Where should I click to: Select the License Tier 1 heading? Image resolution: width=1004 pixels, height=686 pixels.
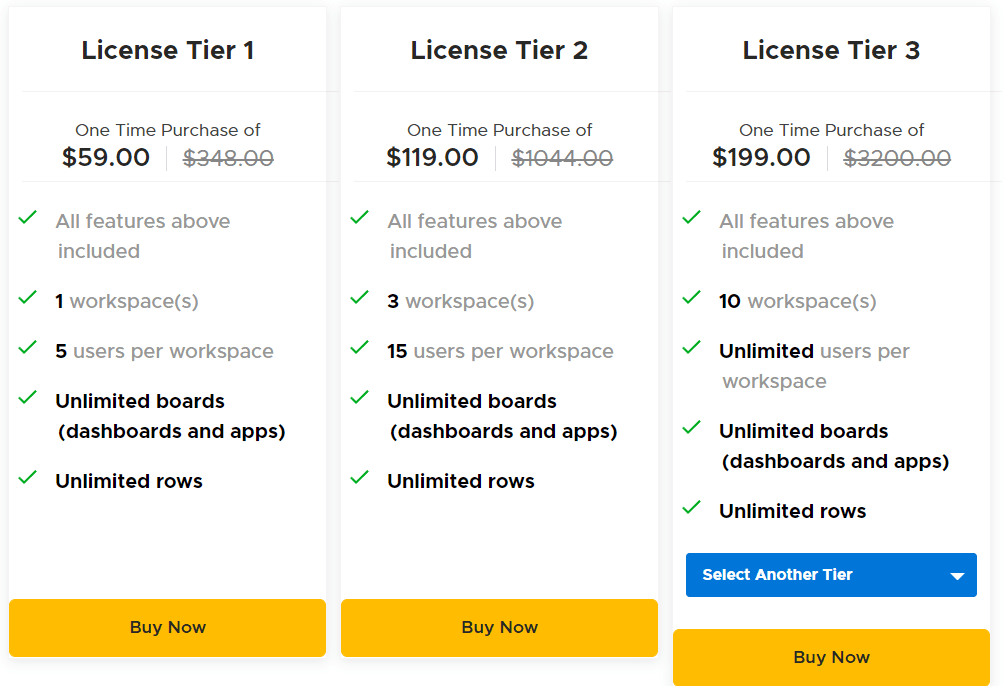pos(167,50)
